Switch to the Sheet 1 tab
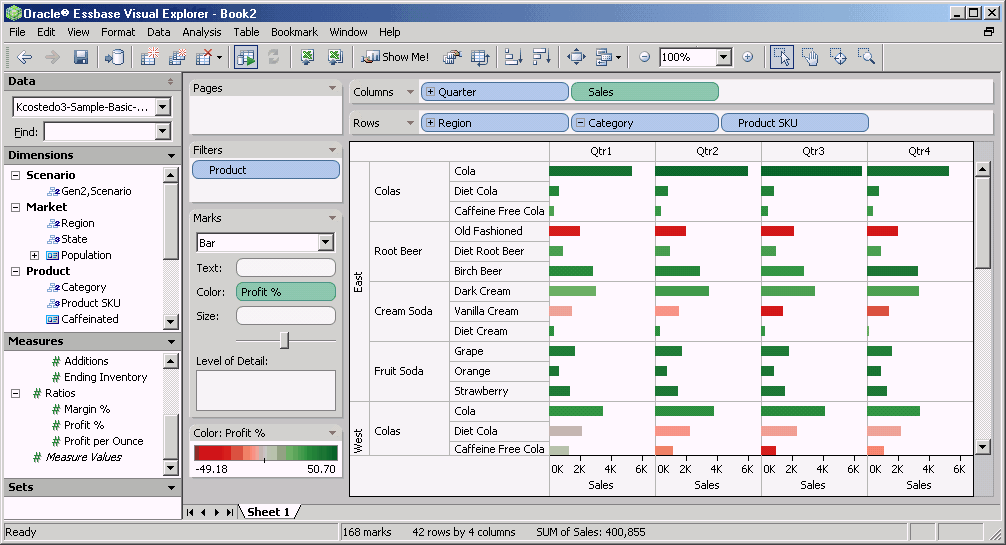The width and height of the screenshot is (1006, 545). point(269,512)
